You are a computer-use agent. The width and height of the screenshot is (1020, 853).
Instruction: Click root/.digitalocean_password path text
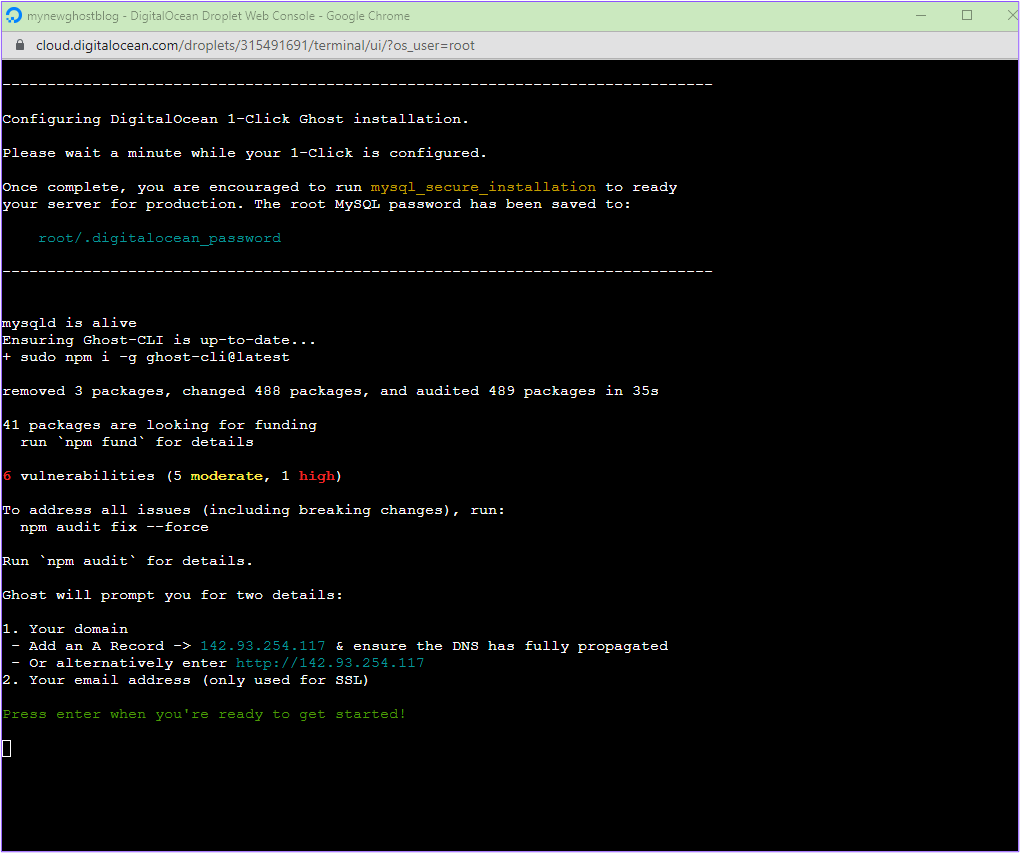pos(159,238)
